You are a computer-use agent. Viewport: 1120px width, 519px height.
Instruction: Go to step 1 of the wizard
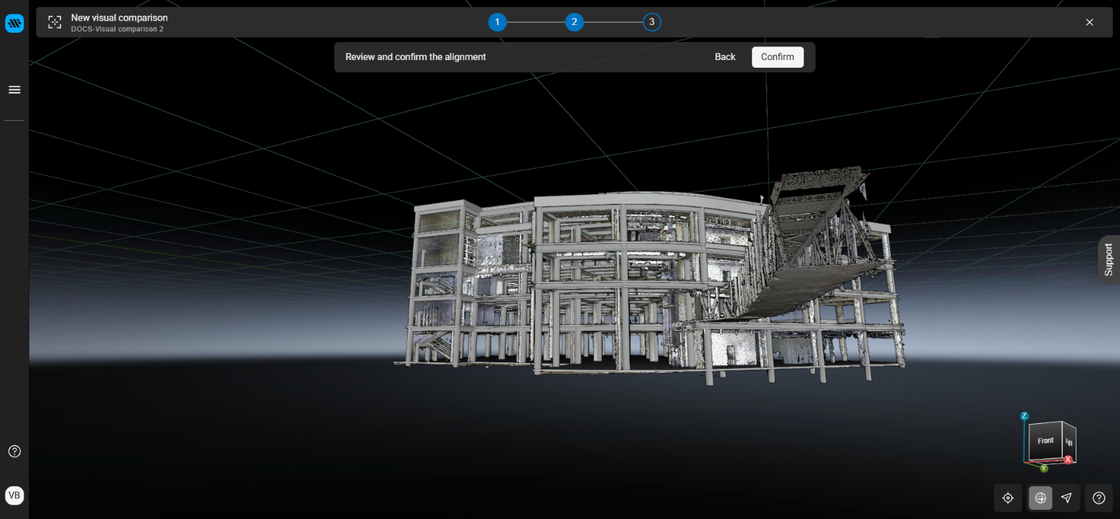click(497, 22)
